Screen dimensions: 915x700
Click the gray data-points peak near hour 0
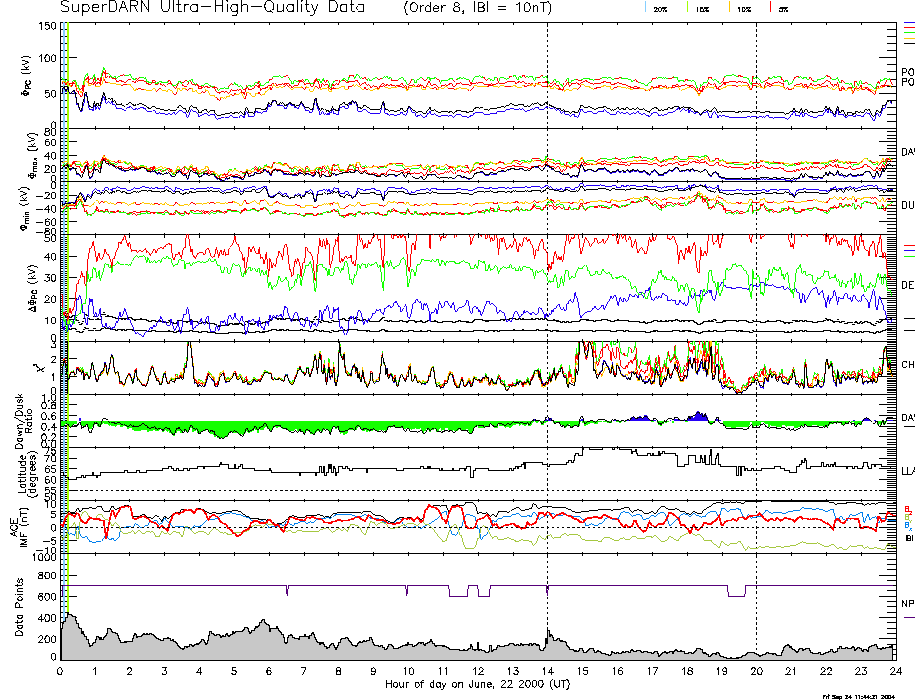tap(68, 618)
